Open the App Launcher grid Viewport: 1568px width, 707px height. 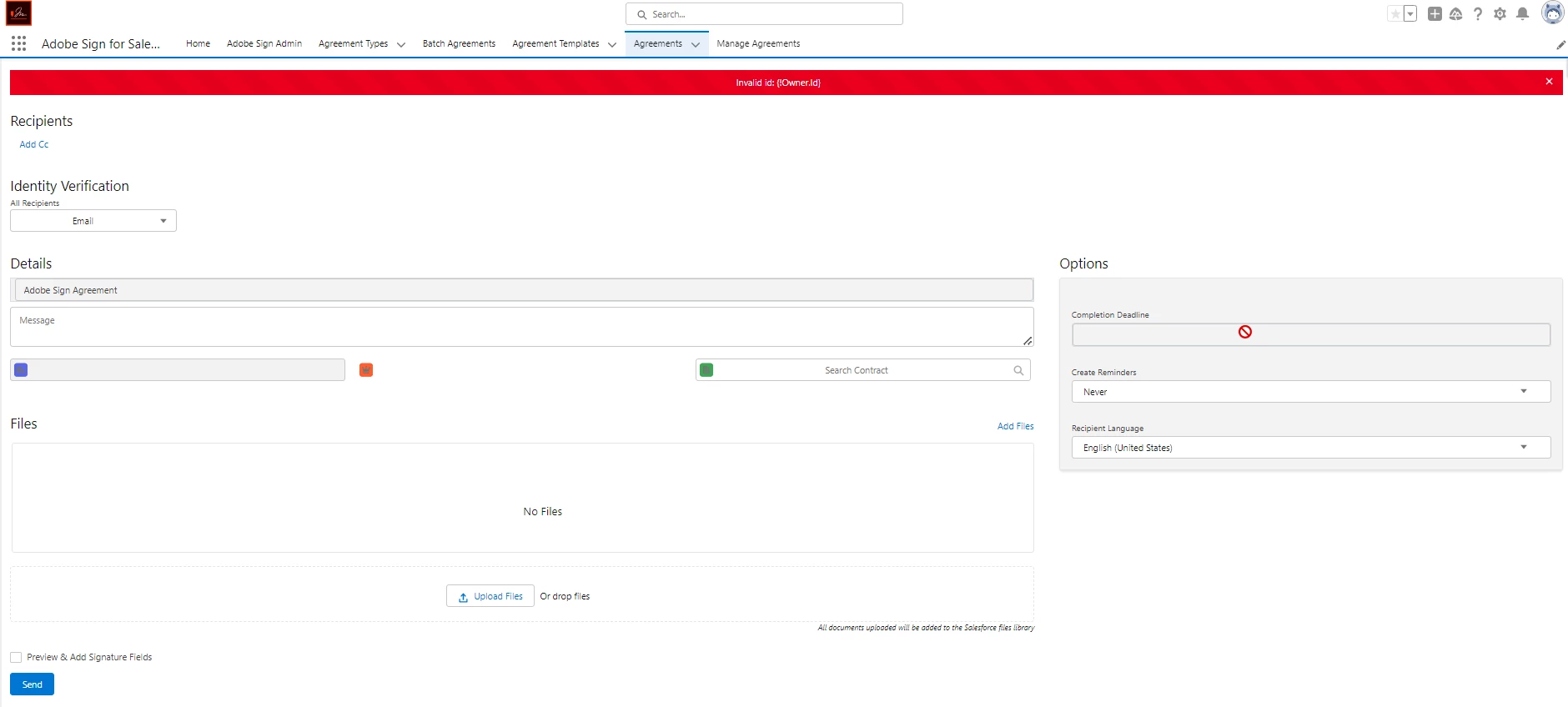coord(19,43)
